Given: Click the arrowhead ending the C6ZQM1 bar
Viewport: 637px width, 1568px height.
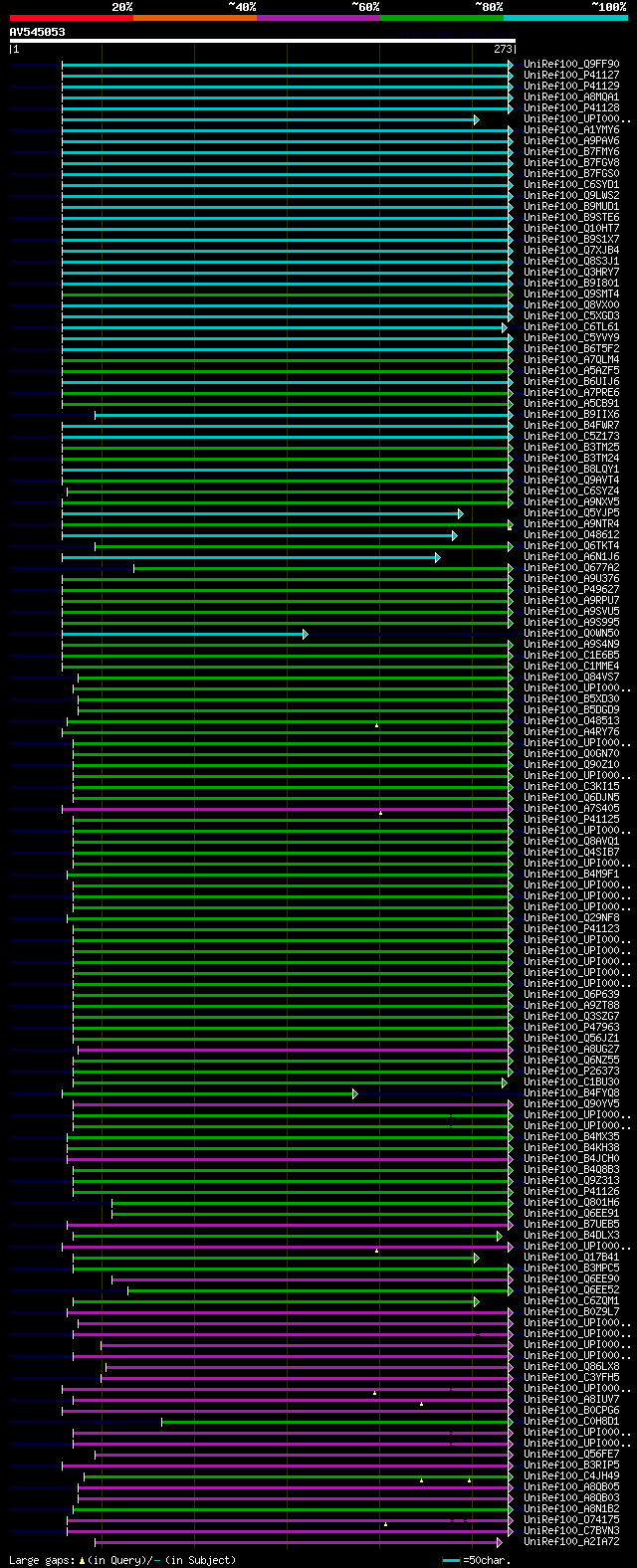Looking at the screenshot, I should [x=477, y=1301].
